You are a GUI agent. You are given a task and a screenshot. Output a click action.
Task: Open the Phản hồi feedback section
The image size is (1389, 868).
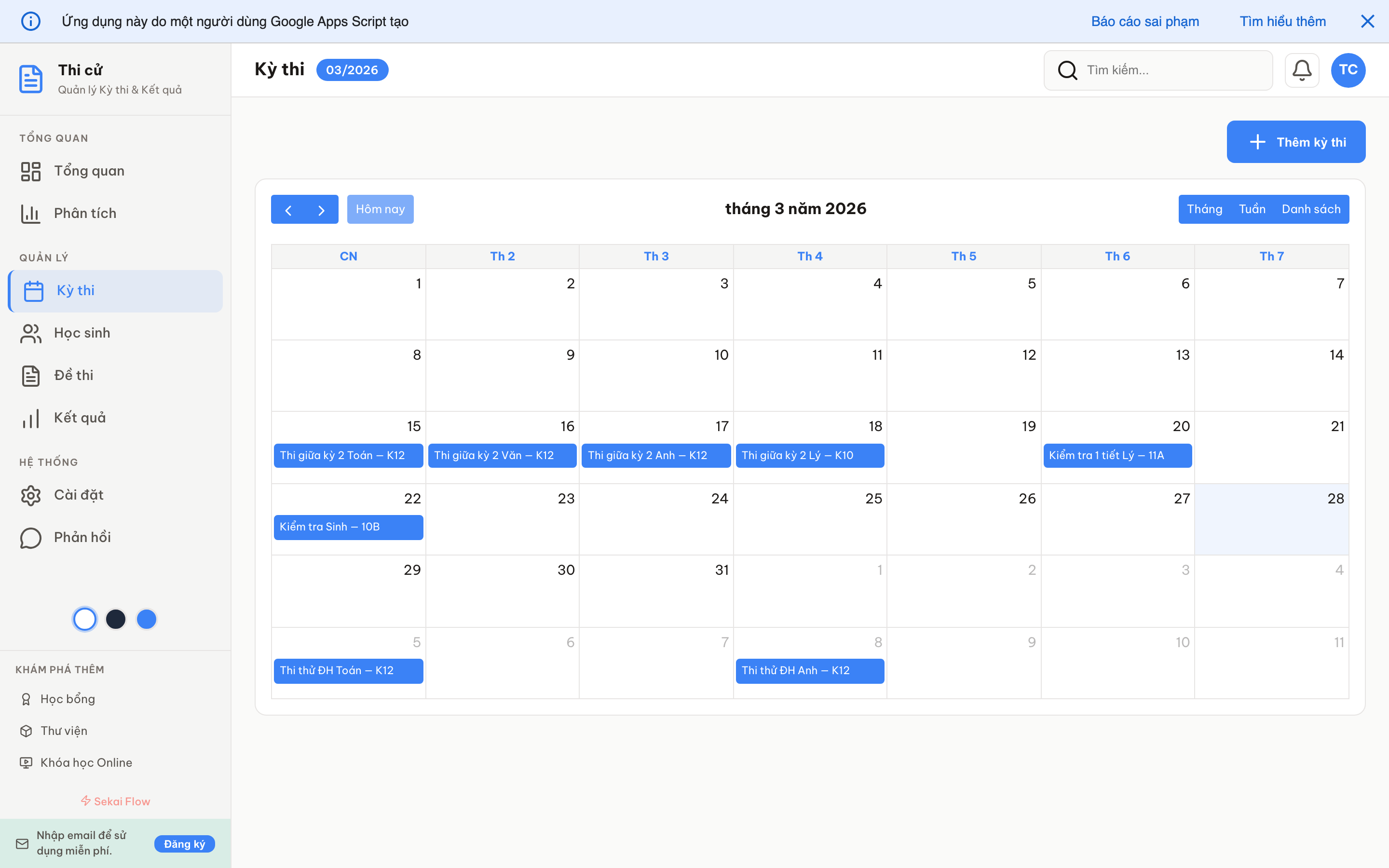click(82, 537)
